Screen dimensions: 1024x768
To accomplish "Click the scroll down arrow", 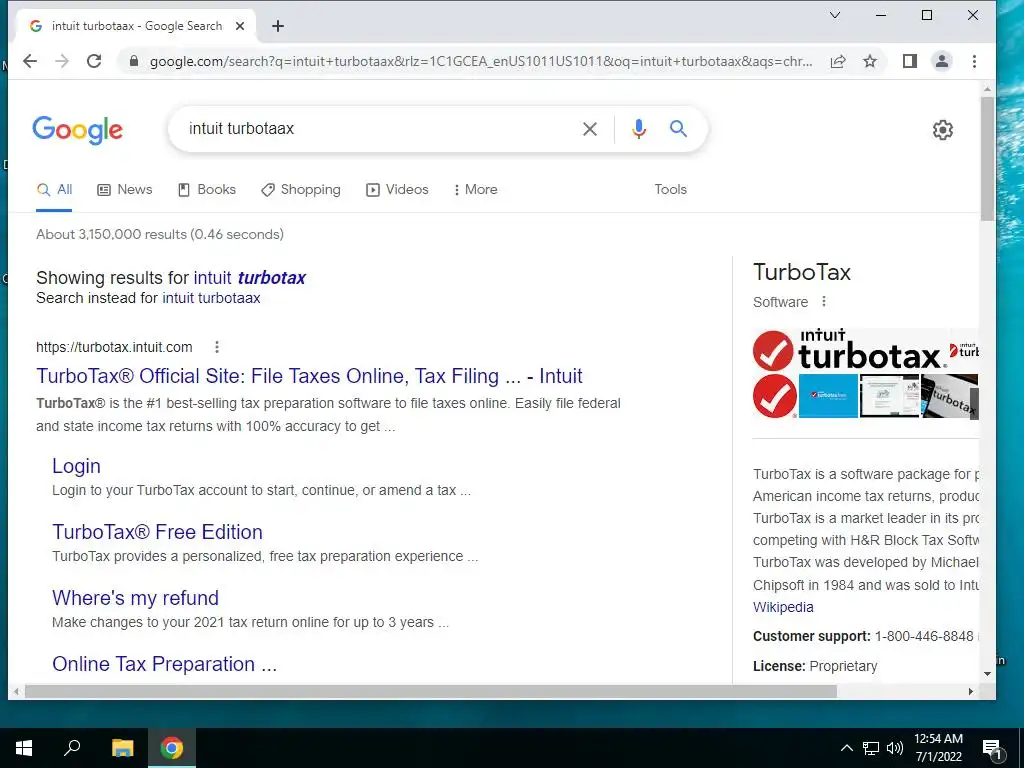I will 987,674.
